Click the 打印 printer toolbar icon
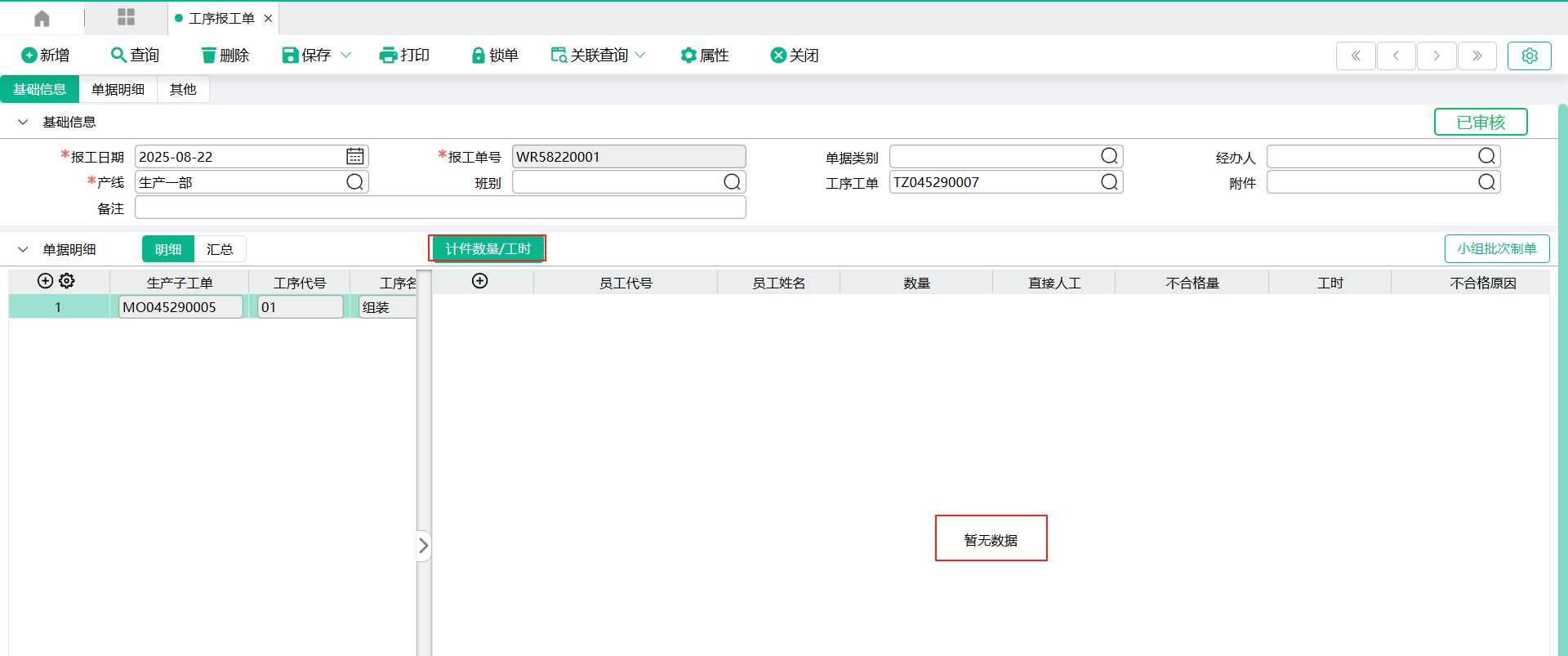Image resolution: width=1568 pixels, height=656 pixels. (x=388, y=55)
